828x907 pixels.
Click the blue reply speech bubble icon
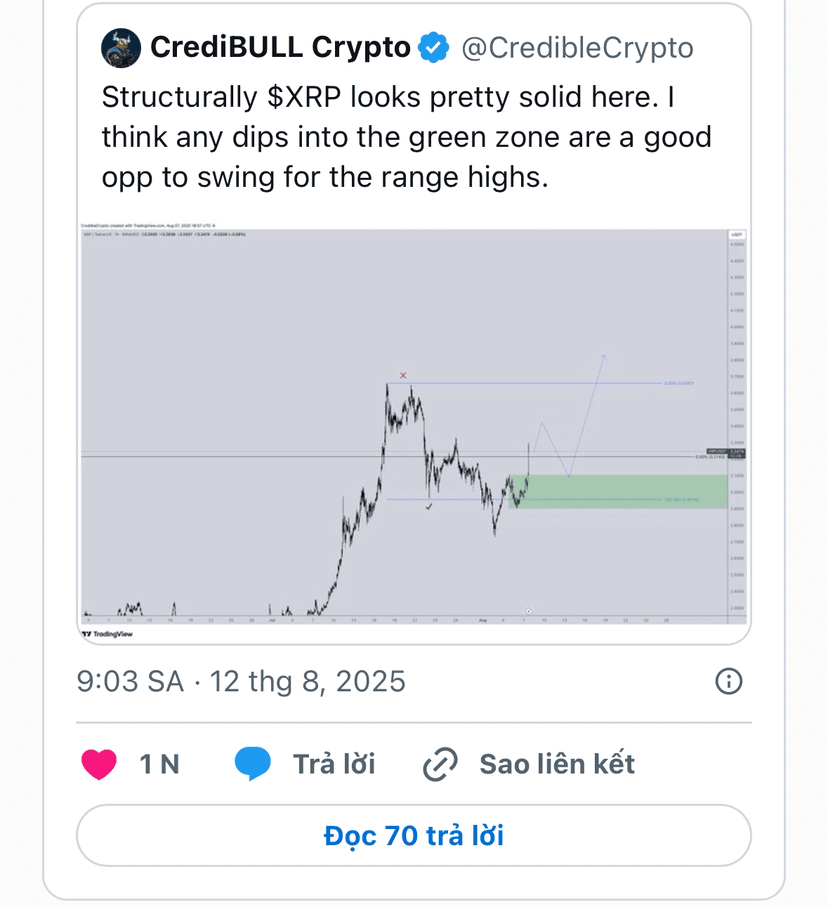[x=252, y=764]
